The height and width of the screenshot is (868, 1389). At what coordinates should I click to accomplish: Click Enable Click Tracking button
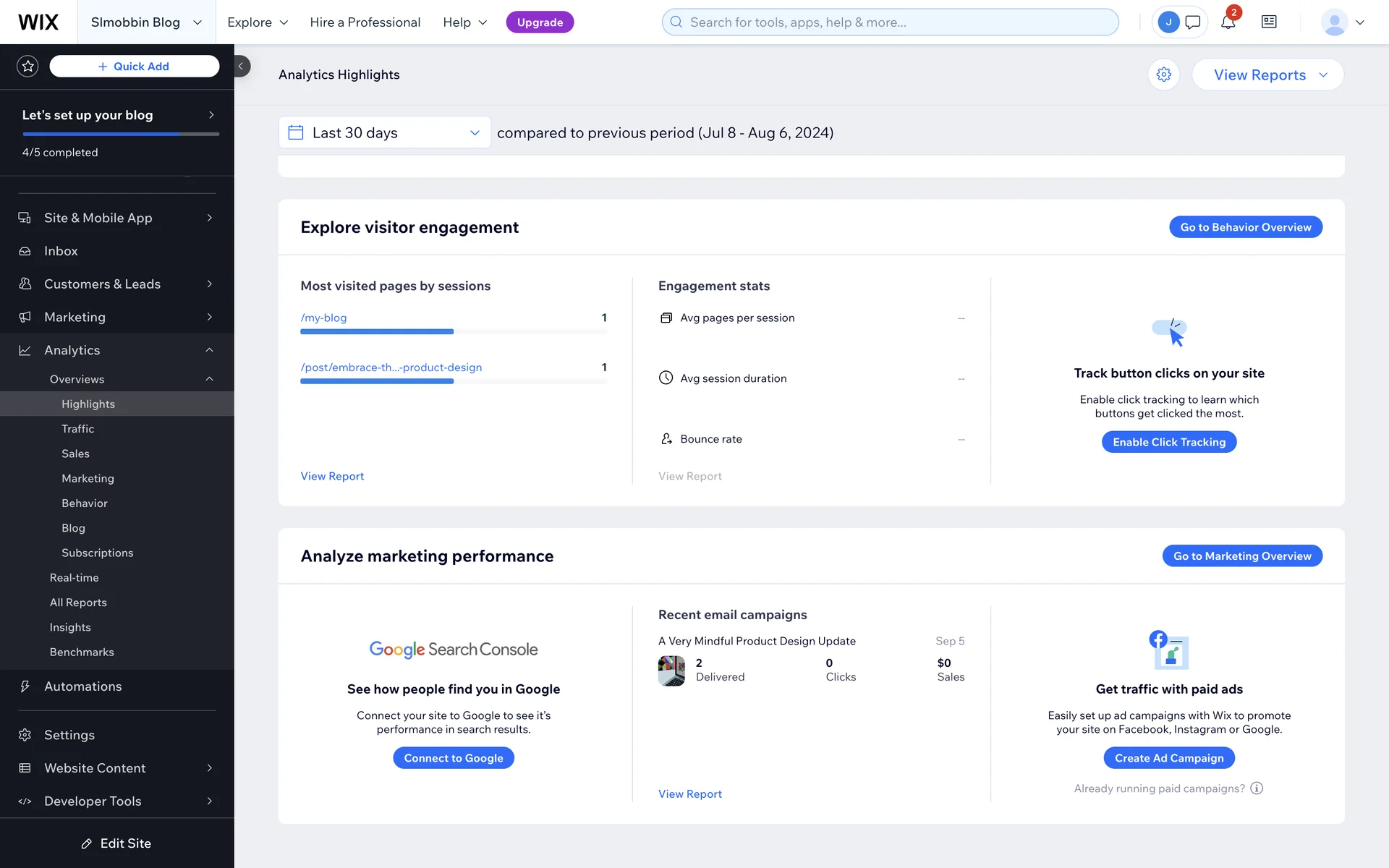click(x=1168, y=442)
